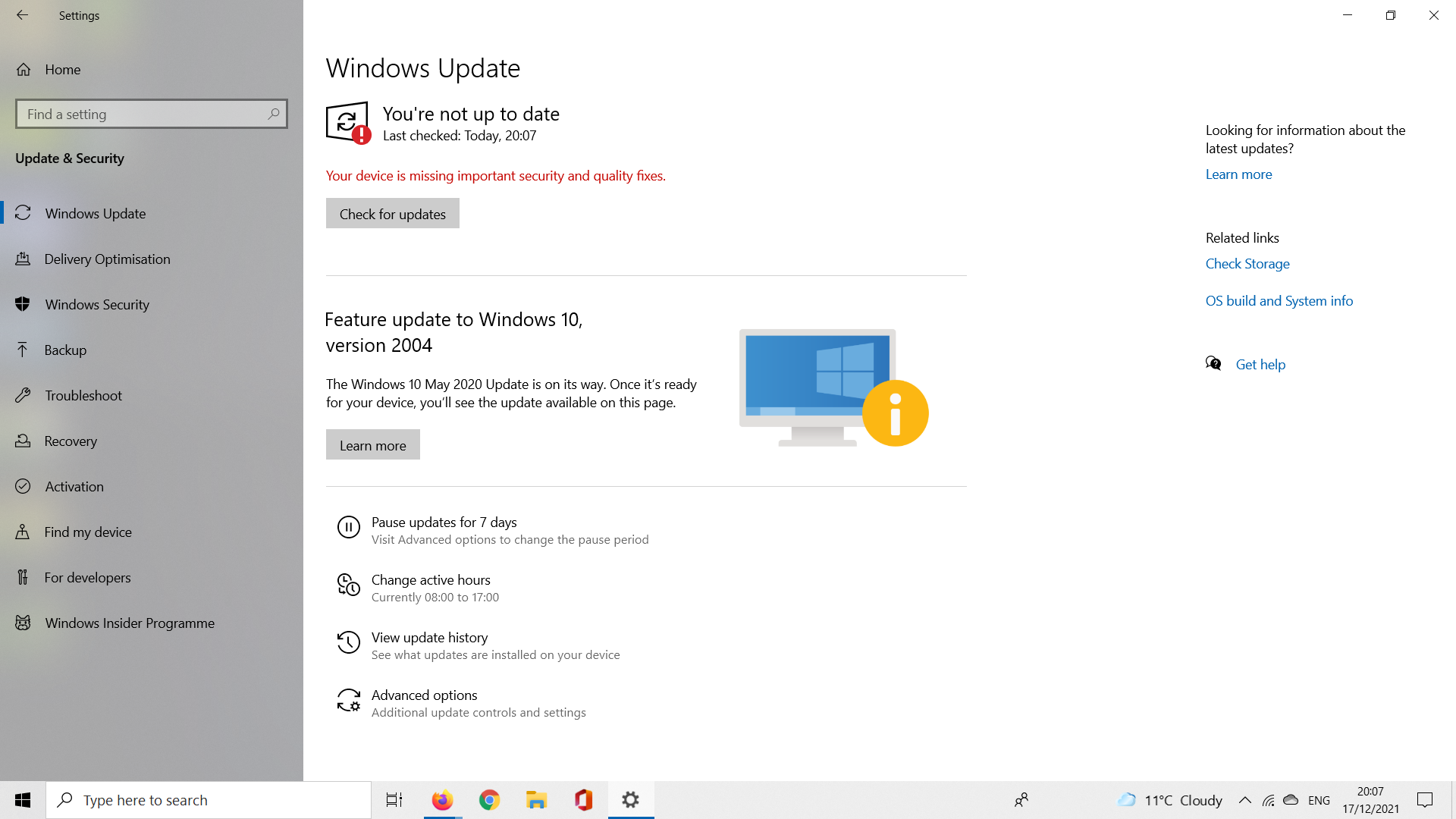Open Advanced options for updates
The image size is (1456, 819).
(424, 695)
